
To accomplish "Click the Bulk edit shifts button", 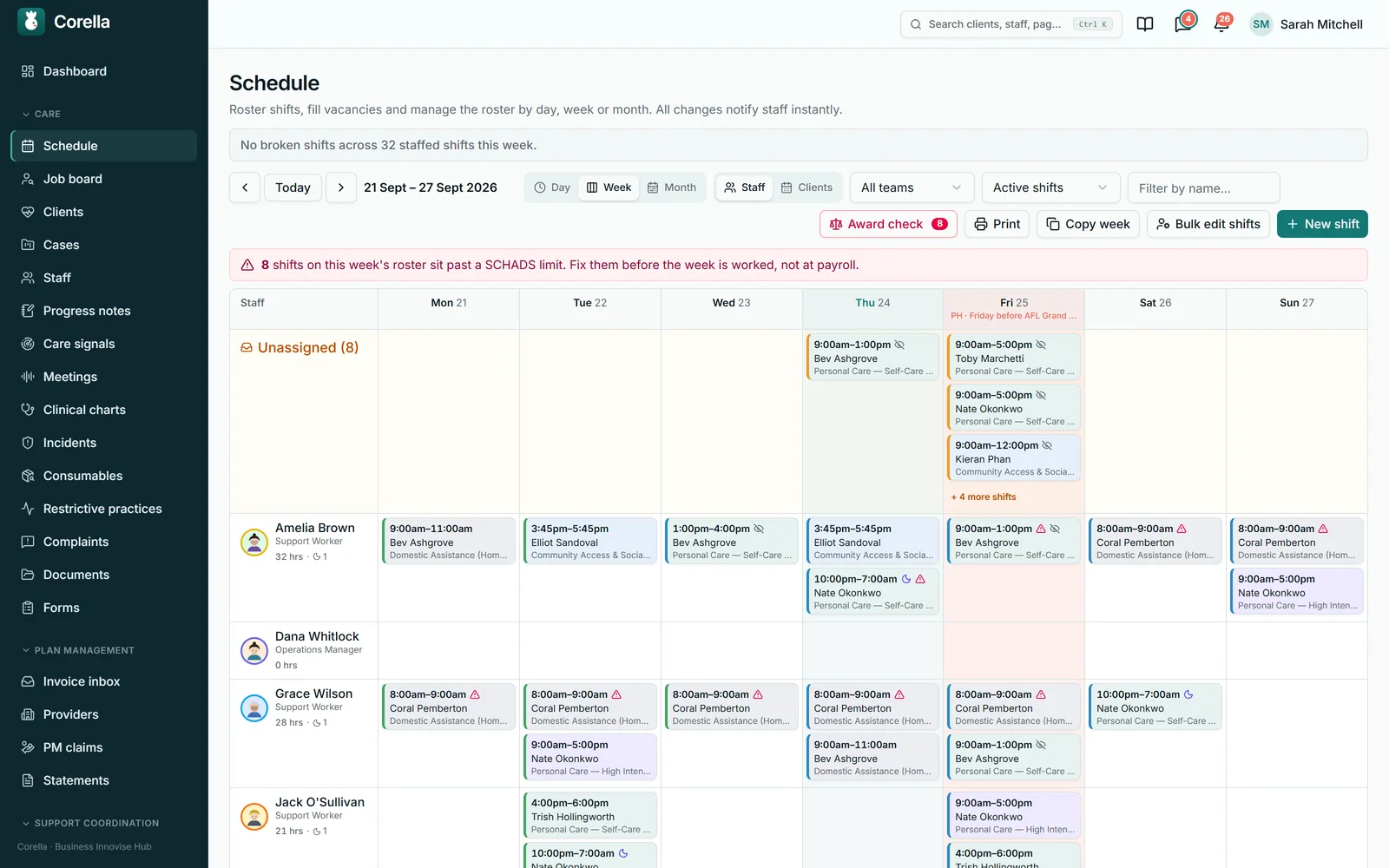I will 1208,224.
